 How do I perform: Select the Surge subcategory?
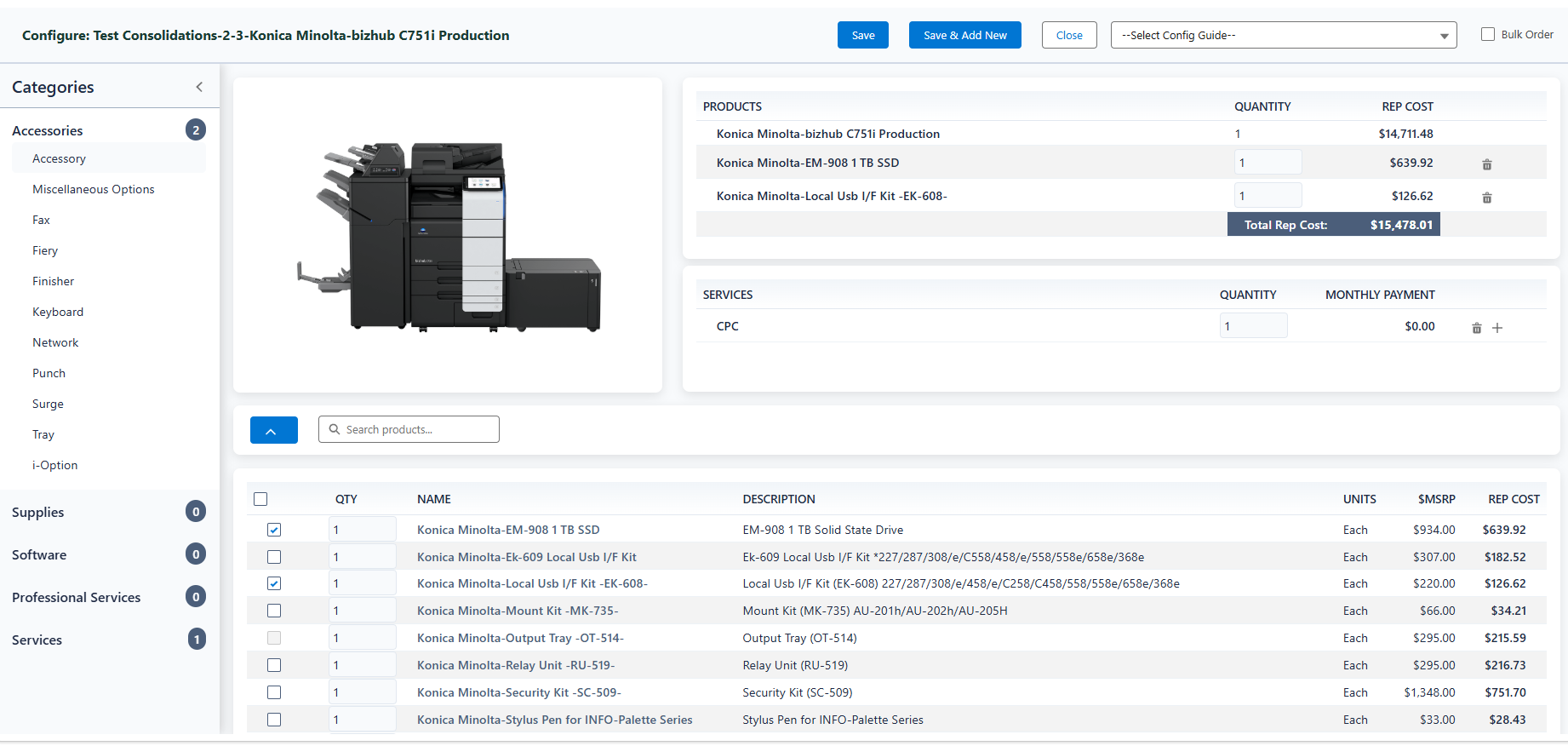pyautogui.click(x=48, y=404)
